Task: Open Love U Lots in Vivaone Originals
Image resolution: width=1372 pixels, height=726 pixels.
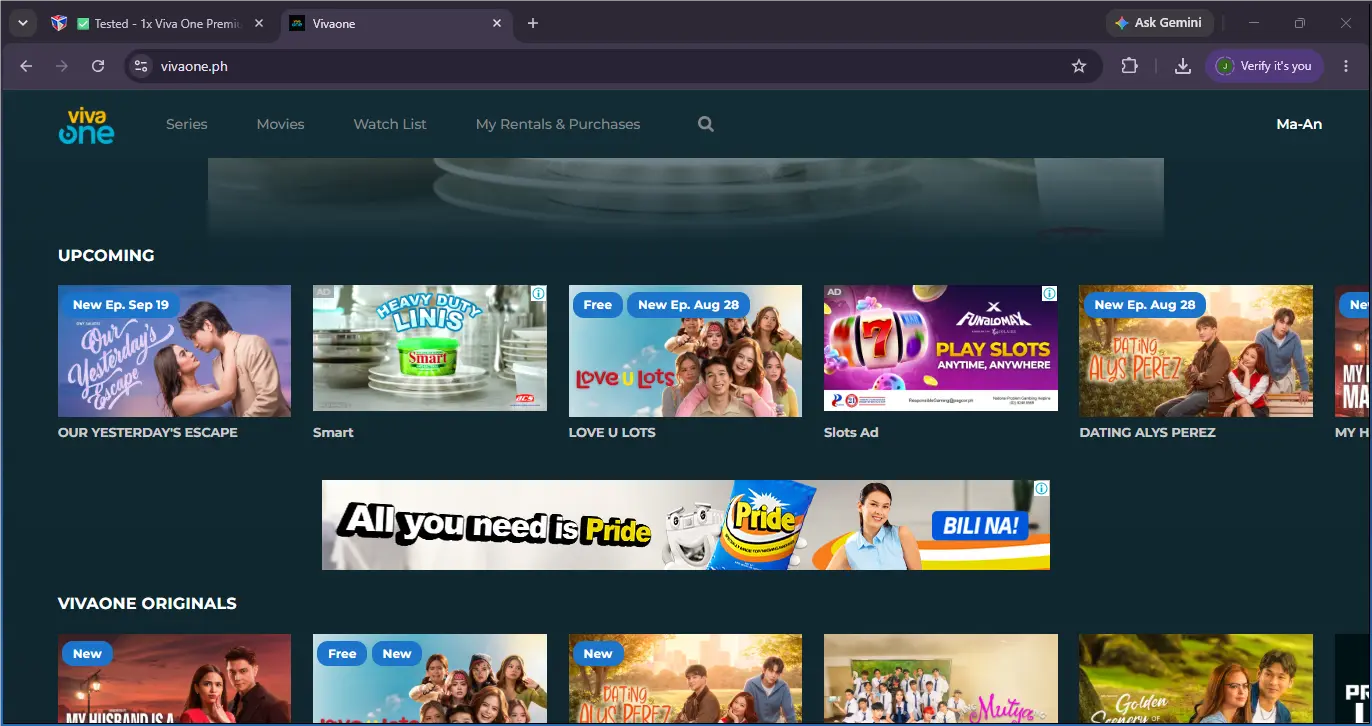Action: pyautogui.click(x=430, y=680)
